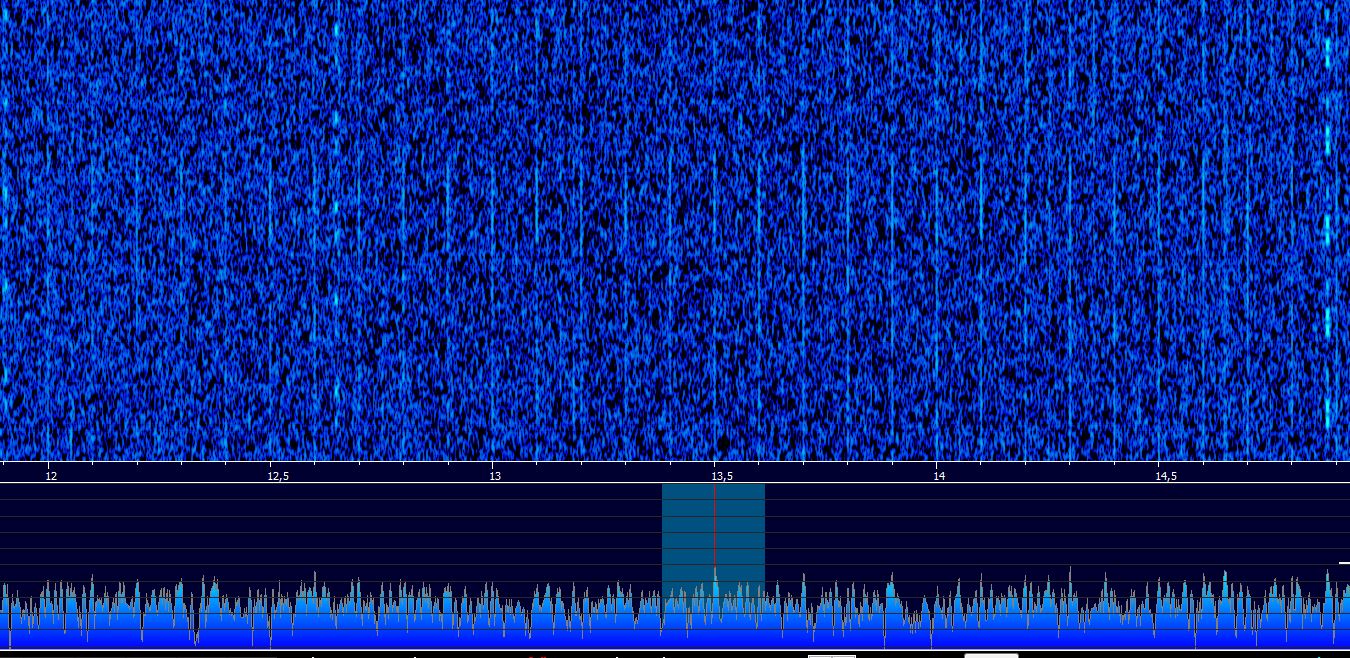This screenshot has width=1350, height=658.
Task: Click the 12,5 frequency scale label
Action: (277, 476)
